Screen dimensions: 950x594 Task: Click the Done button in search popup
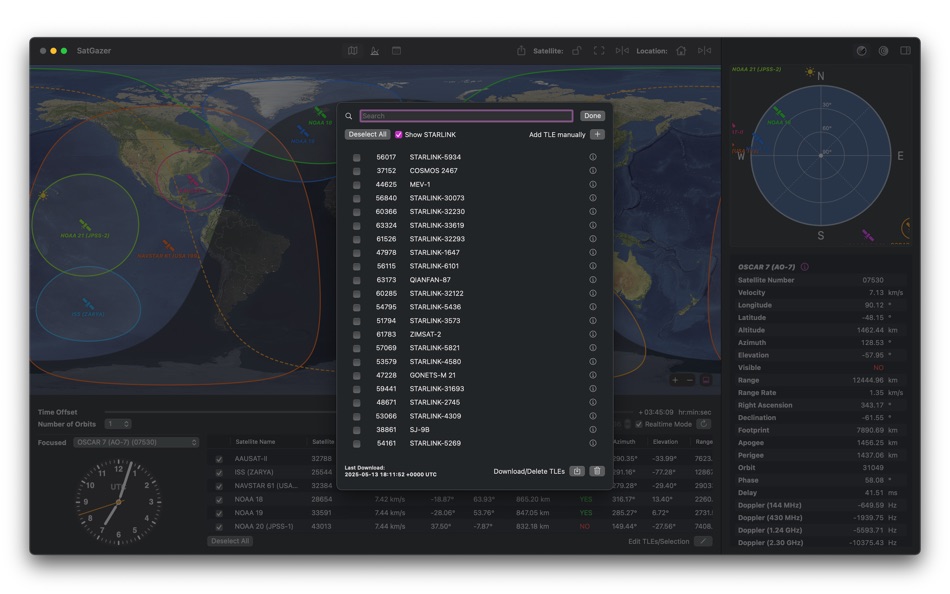click(593, 116)
